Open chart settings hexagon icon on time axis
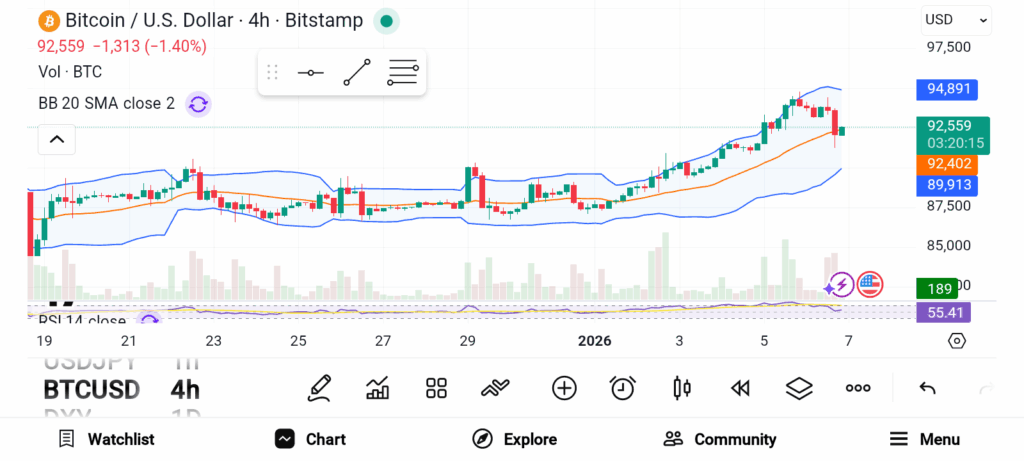 pos(957,341)
